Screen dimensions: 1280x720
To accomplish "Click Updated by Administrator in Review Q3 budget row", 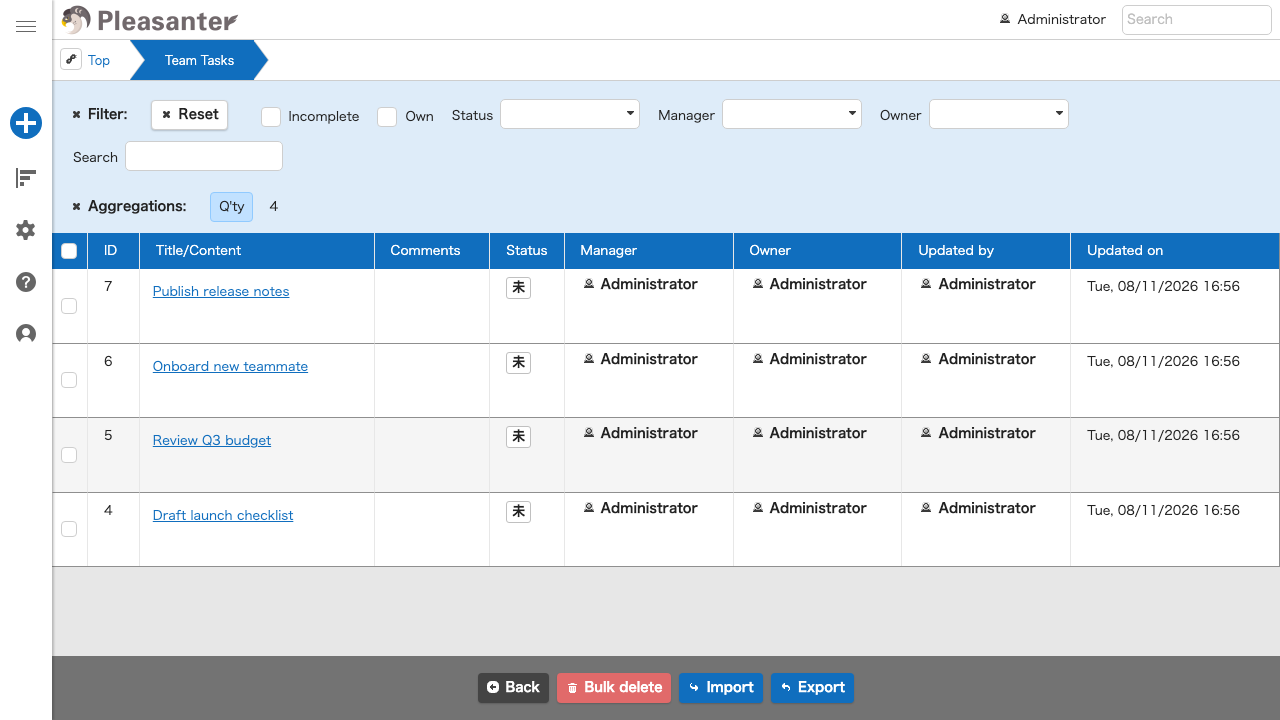I will pyautogui.click(x=979, y=434).
